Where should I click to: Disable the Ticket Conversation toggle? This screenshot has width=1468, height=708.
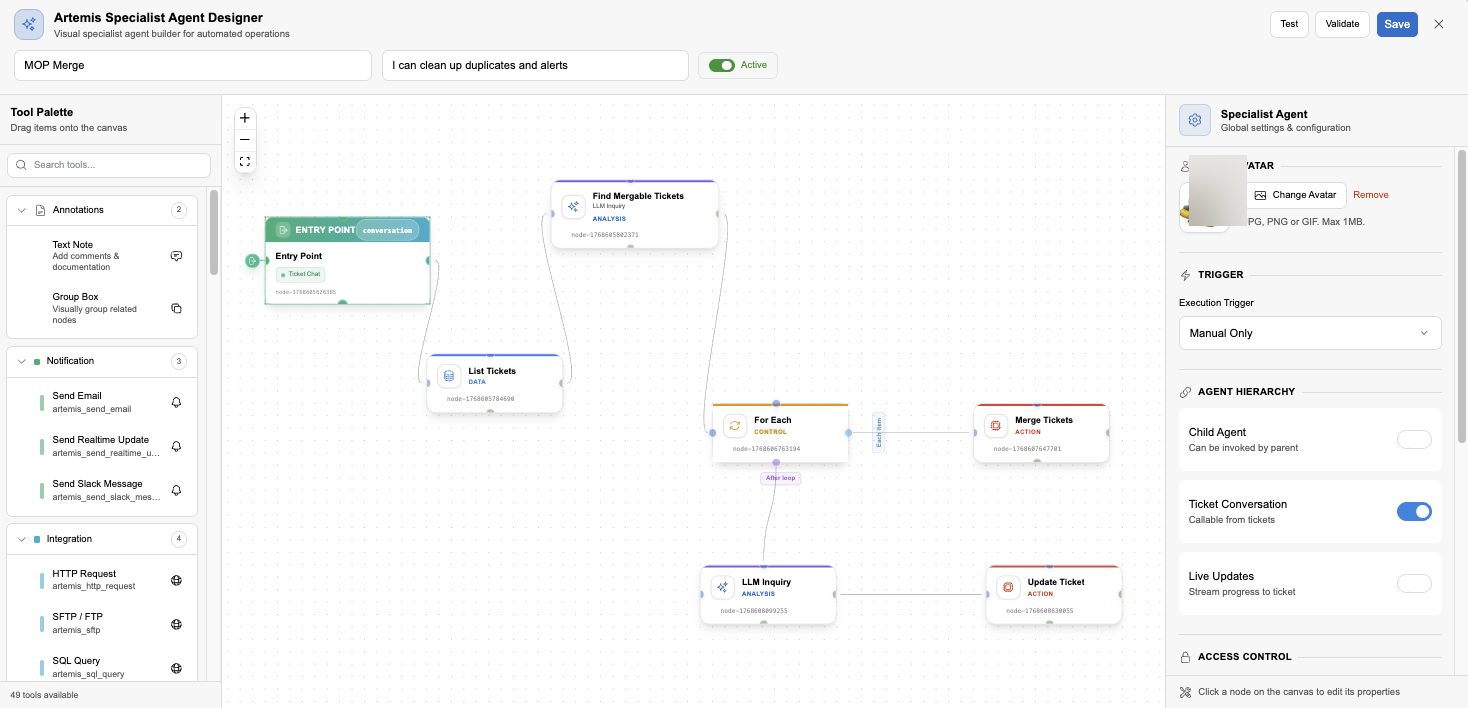point(1414,511)
